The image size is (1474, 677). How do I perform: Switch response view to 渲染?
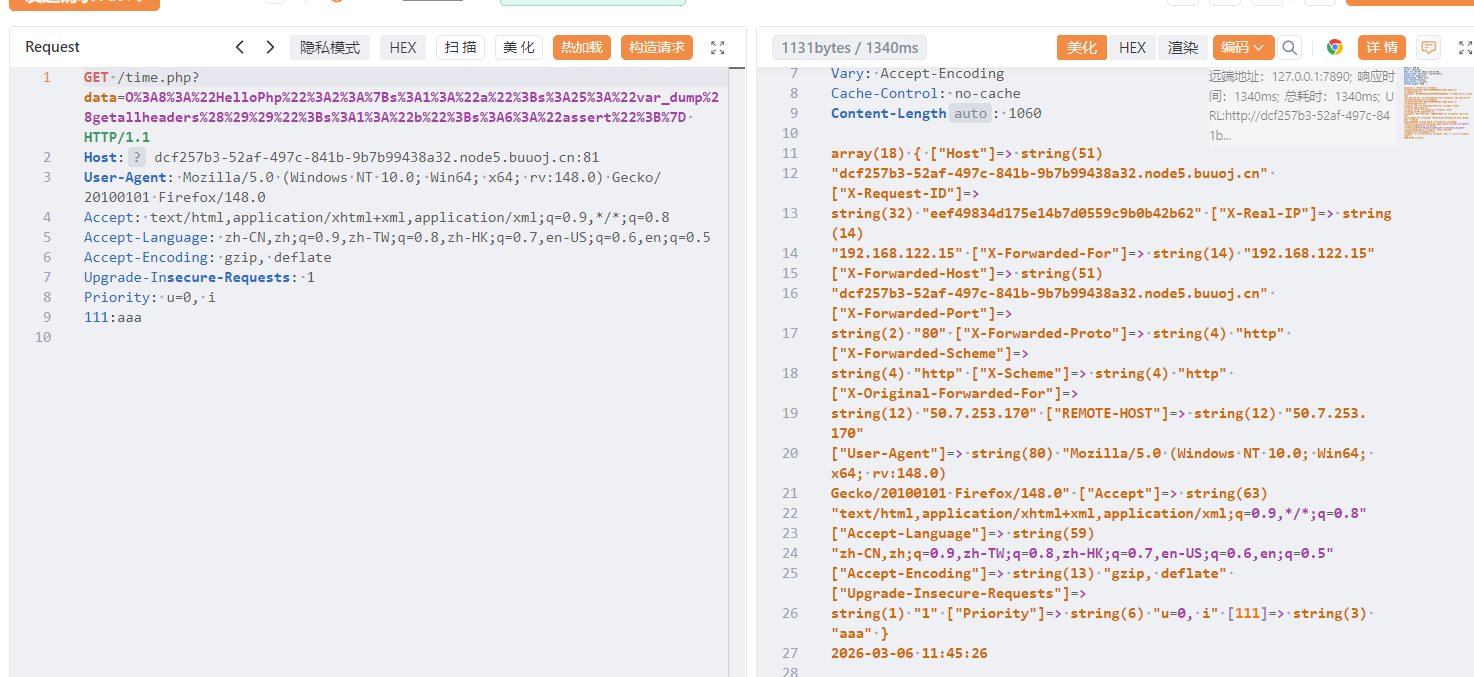[x=1183, y=47]
